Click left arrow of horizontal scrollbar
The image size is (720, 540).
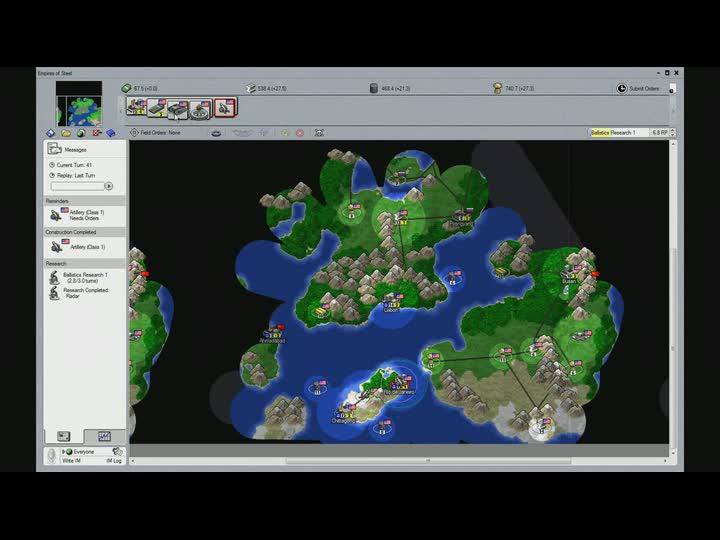coord(133,461)
